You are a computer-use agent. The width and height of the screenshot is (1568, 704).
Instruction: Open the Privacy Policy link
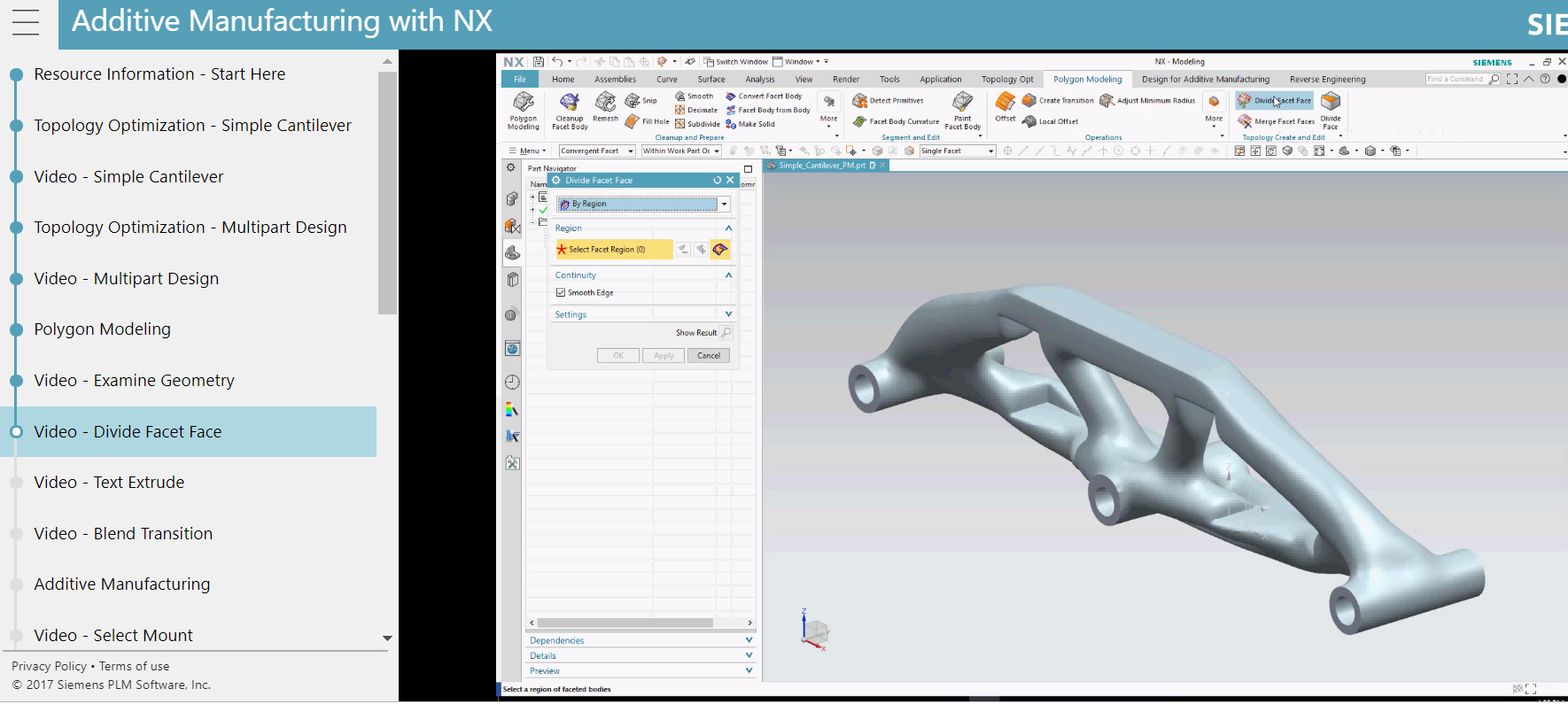[49, 666]
